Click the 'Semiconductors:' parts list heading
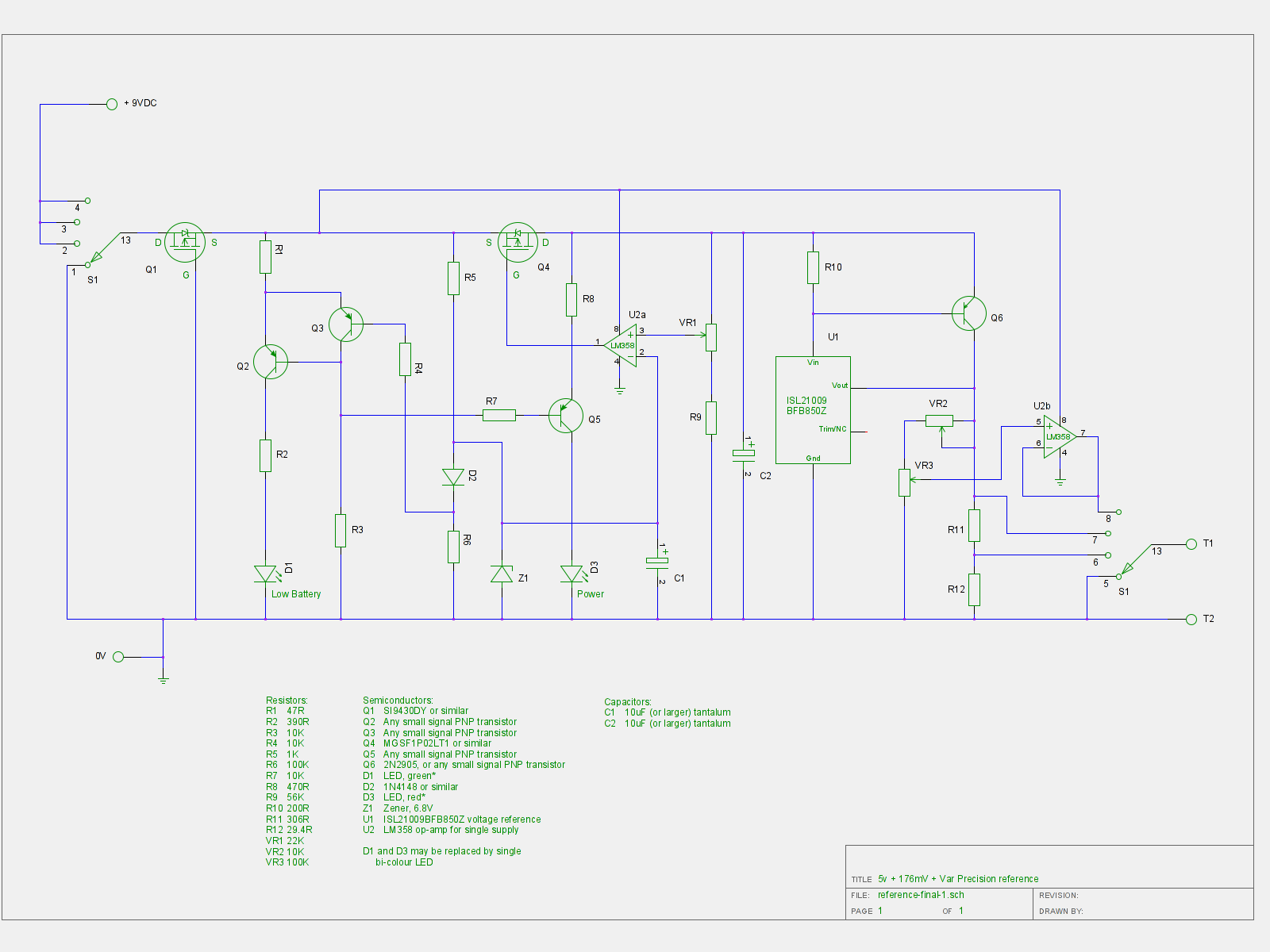 [398, 701]
